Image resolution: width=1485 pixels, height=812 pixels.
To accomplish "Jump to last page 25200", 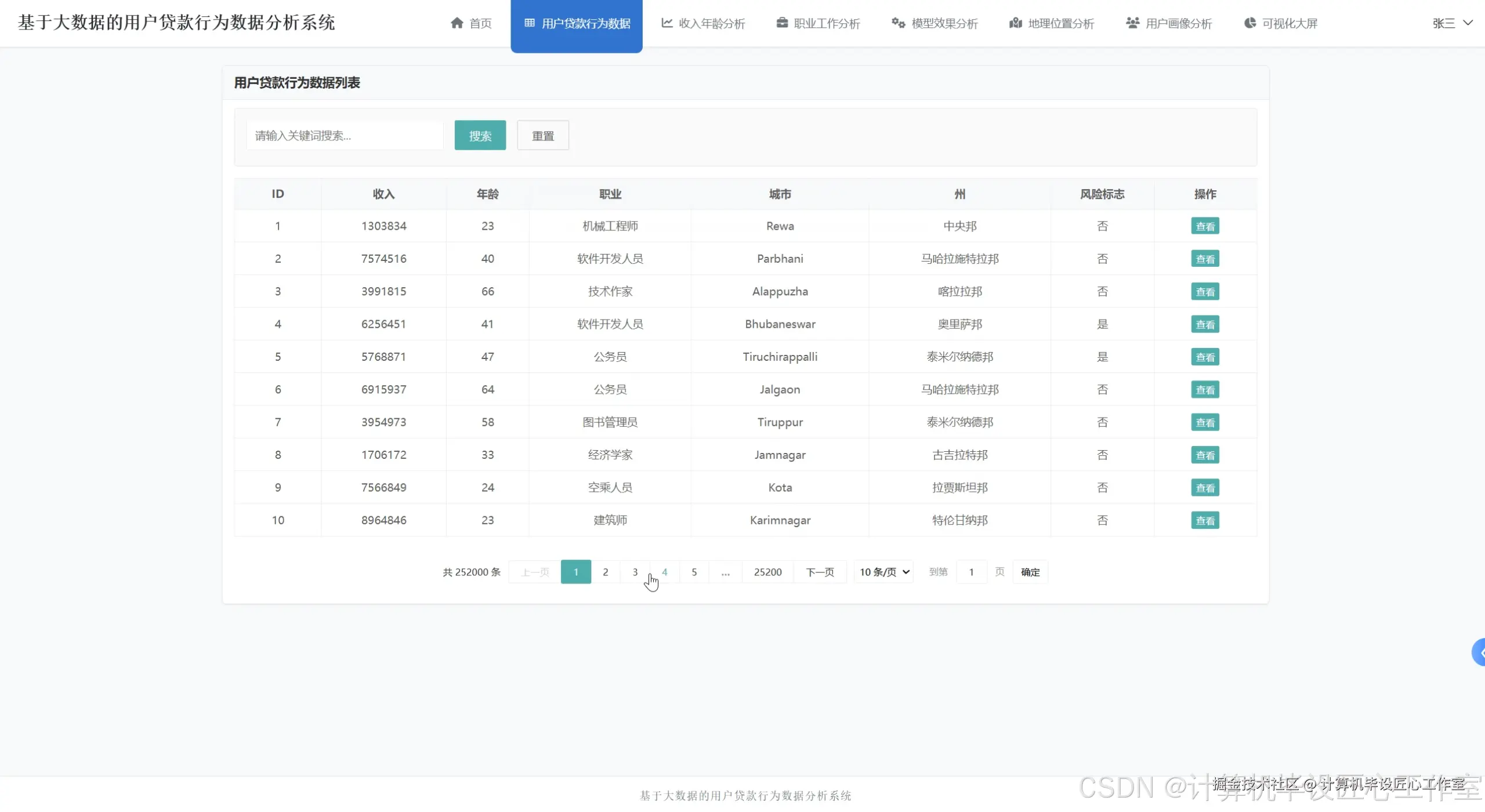I will [768, 572].
